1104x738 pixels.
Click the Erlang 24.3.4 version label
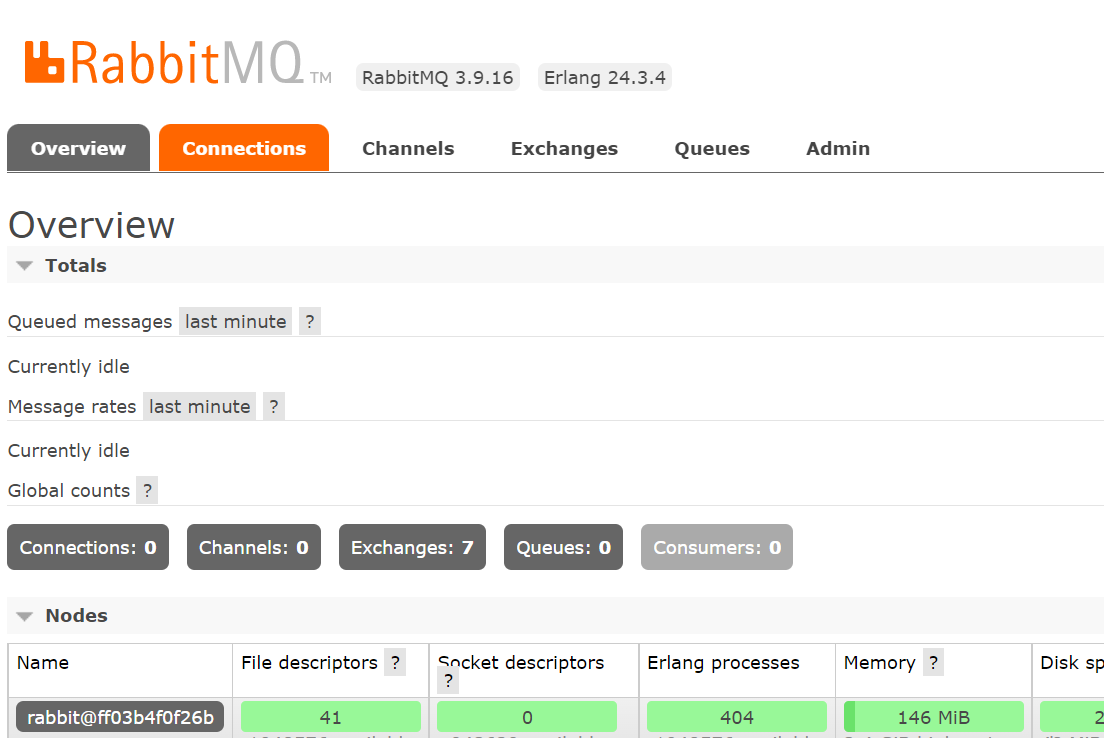tap(605, 77)
